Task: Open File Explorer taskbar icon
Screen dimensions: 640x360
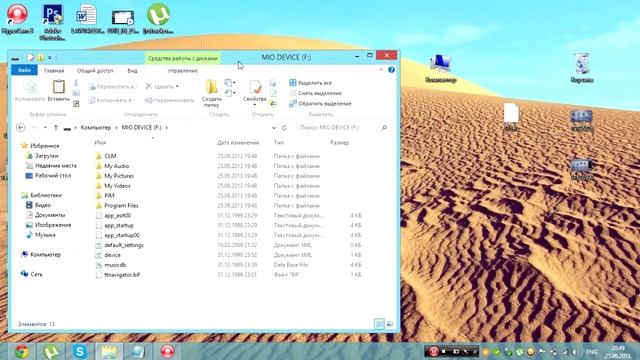Action: (109, 351)
